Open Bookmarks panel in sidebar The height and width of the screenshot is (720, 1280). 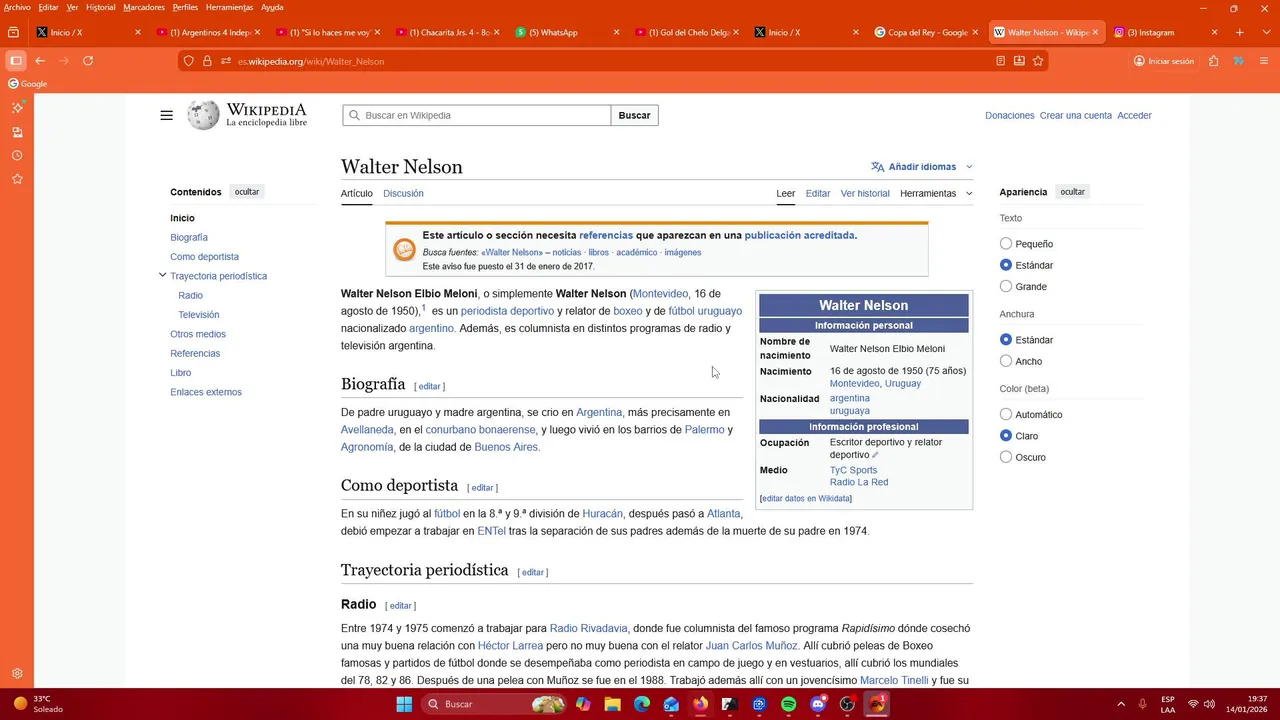pos(17,179)
